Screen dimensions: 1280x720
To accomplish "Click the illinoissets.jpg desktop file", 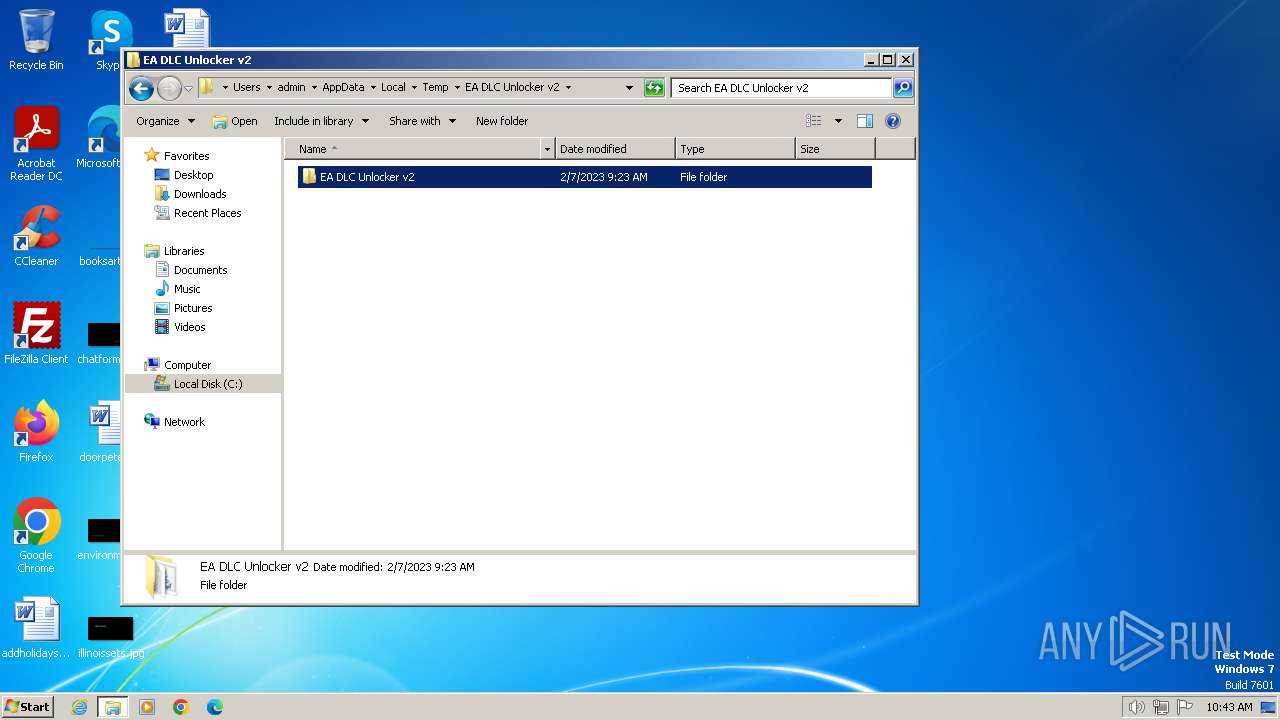I will [x=110, y=636].
